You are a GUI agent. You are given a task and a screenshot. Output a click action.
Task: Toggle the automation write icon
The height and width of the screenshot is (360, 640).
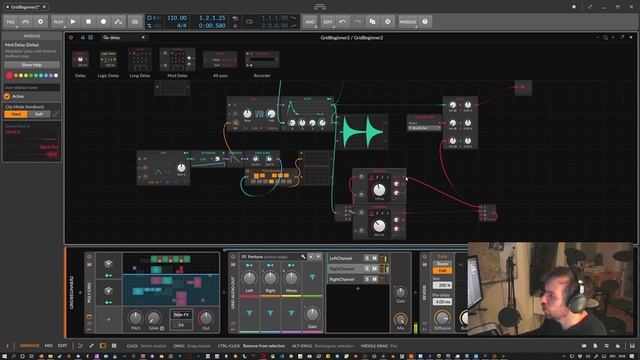coord(118,22)
